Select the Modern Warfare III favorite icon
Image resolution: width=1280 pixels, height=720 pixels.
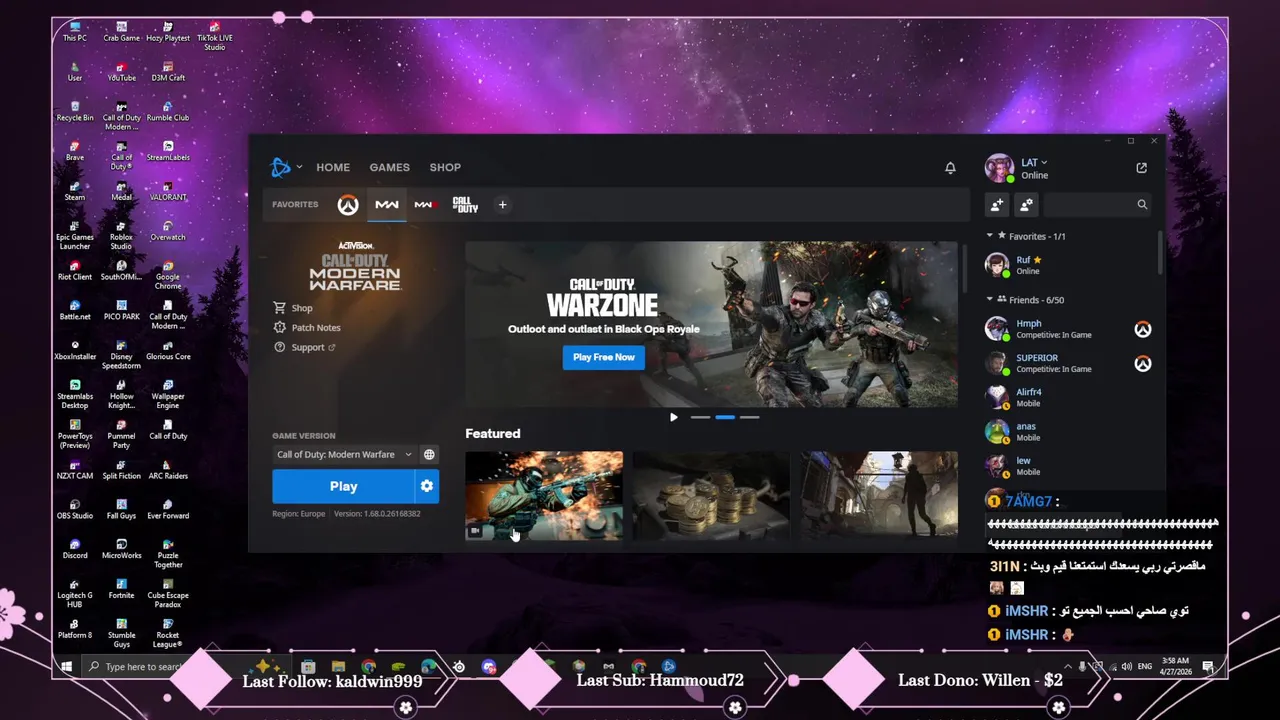coord(424,205)
